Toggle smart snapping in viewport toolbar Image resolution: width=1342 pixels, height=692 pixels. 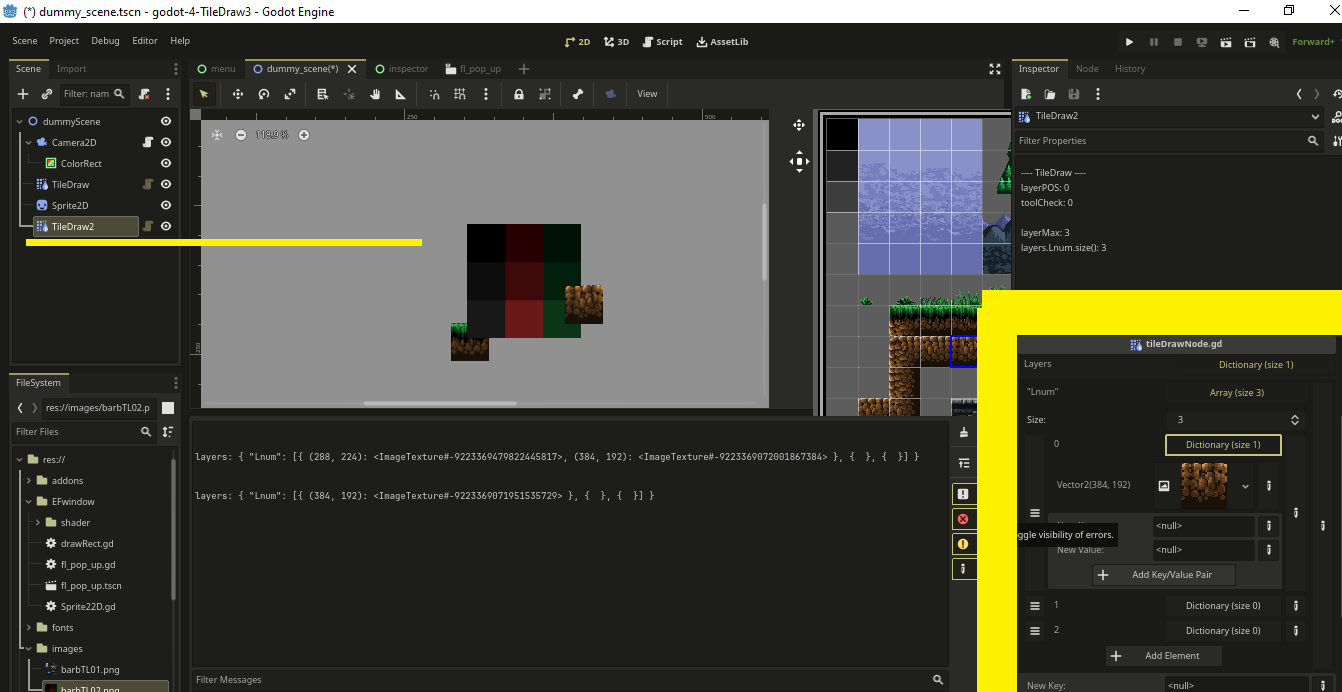coord(434,94)
